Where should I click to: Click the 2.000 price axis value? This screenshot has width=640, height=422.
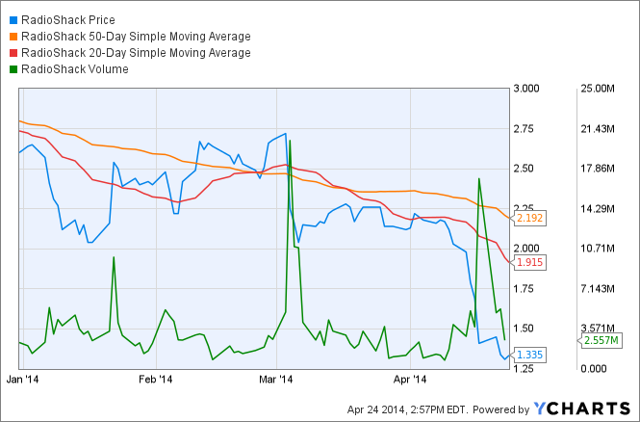pyautogui.click(x=527, y=249)
